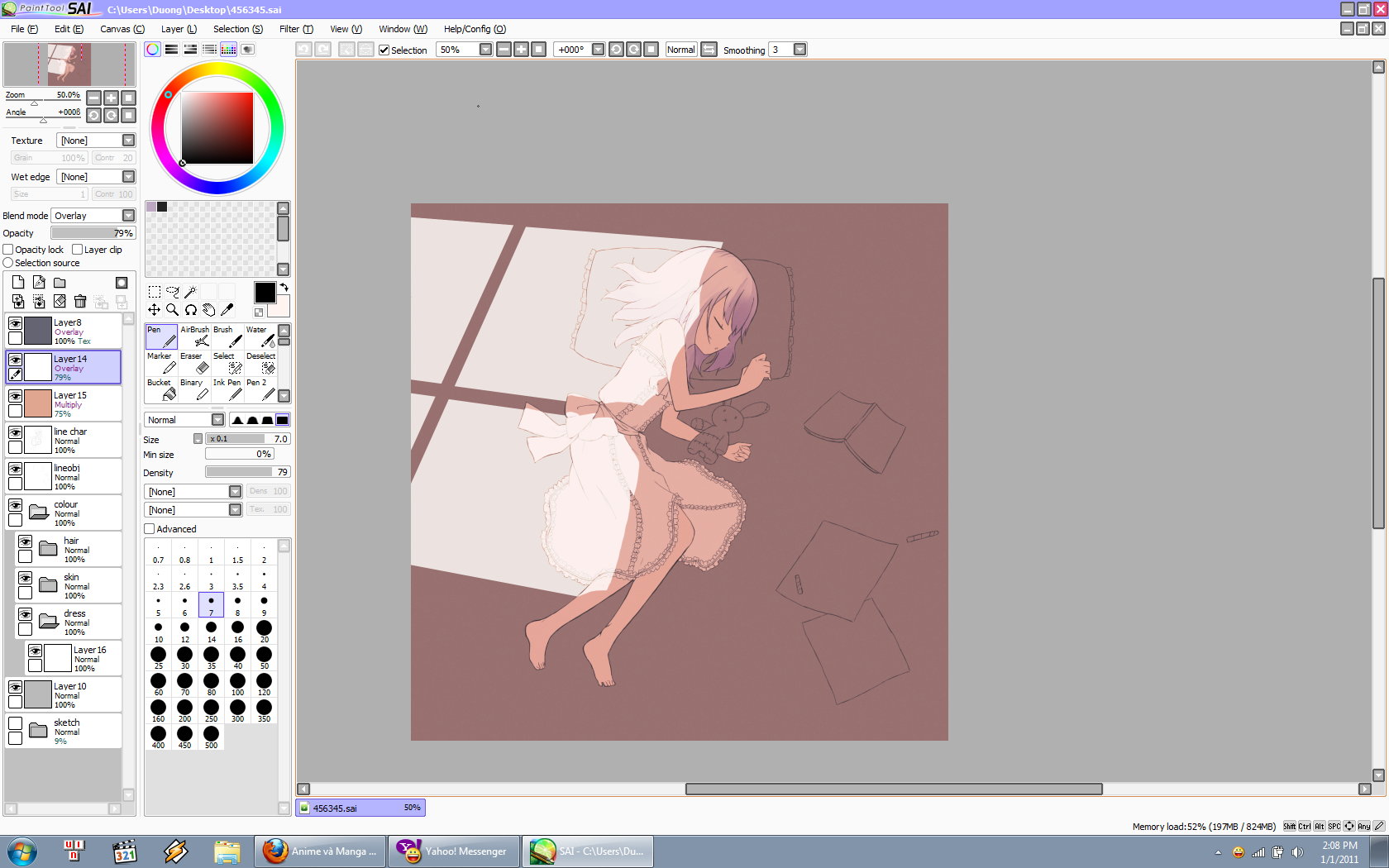Image resolution: width=1389 pixels, height=868 pixels.
Task: Open the Layer menu
Action: click(179, 29)
